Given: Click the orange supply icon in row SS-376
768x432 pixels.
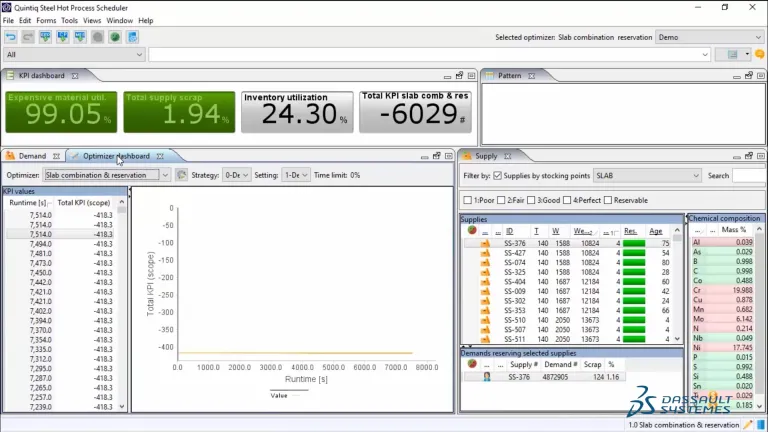Looking at the screenshot, I should click(485, 243).
